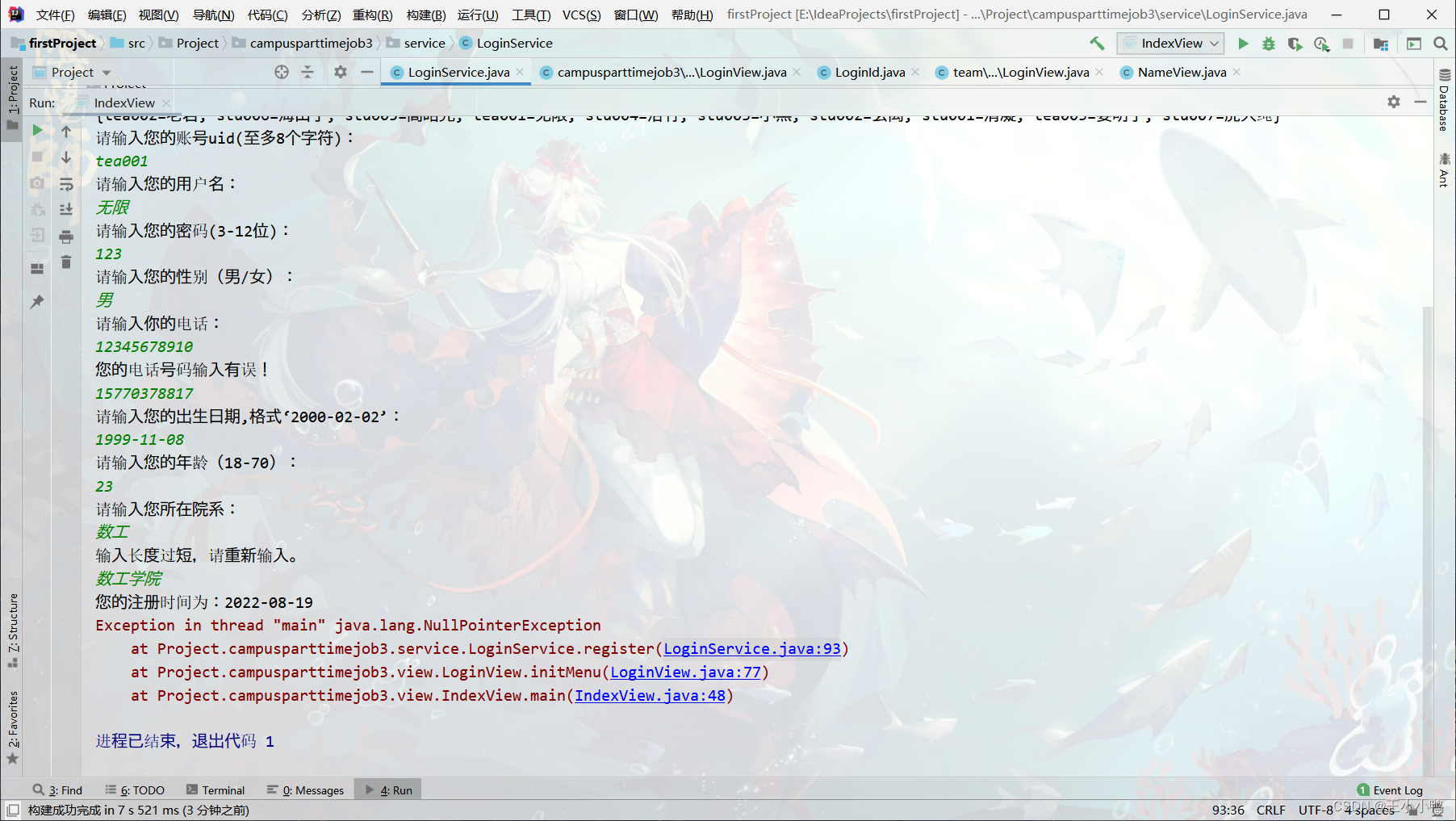Follow LoginView.java:77 stack trace link

coord(686,672)
